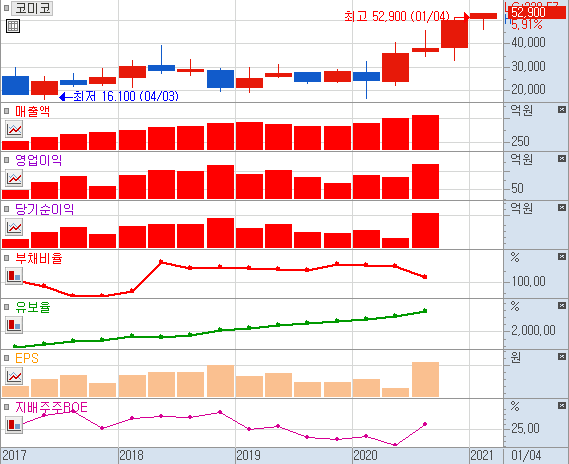Click the 50 value on 영업이익 axis
The image size is (569, 464).
(x=517, y=188)
